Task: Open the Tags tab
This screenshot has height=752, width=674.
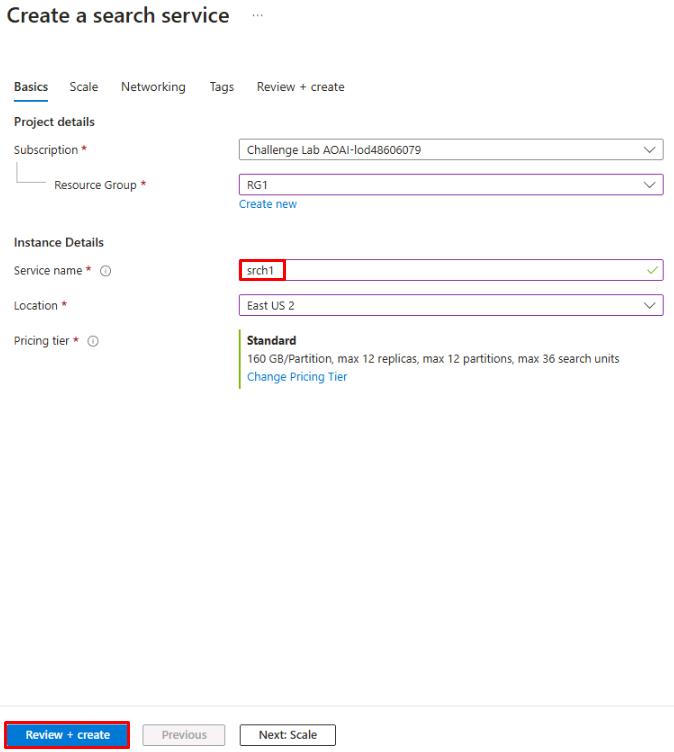Action: click(x=221, y=87)
